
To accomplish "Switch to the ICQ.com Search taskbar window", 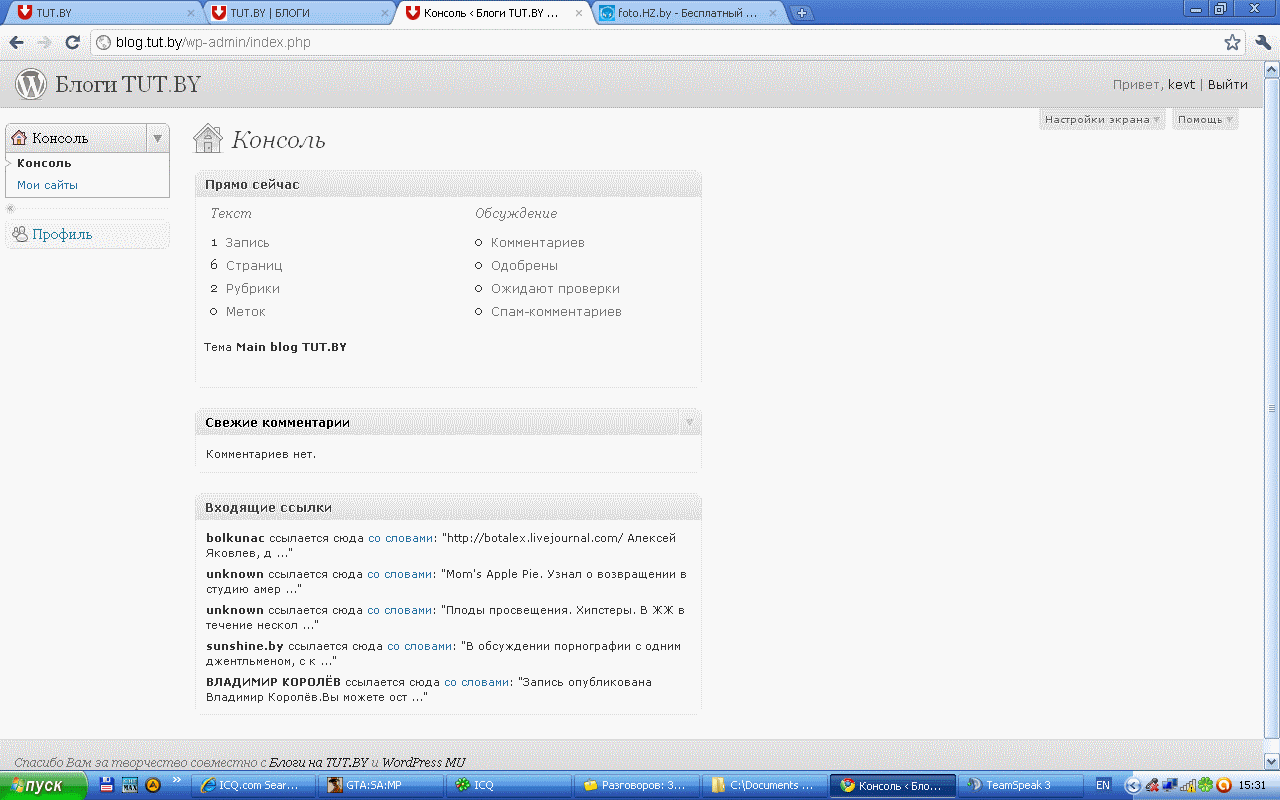I will pyautogui.click(x=254, y=785).
